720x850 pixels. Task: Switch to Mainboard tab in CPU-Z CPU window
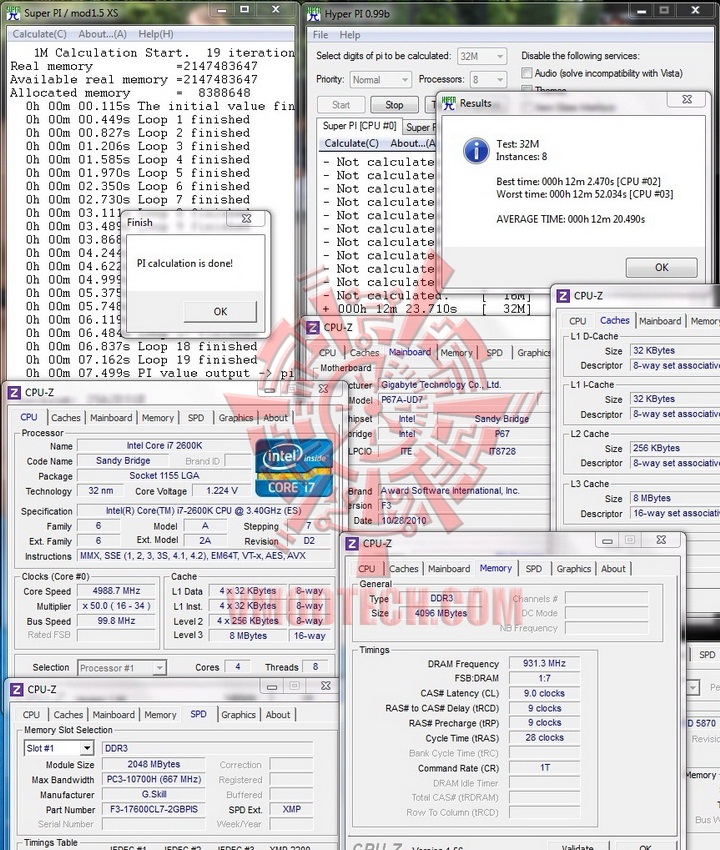pyautogui.click(x=111, y=417)
